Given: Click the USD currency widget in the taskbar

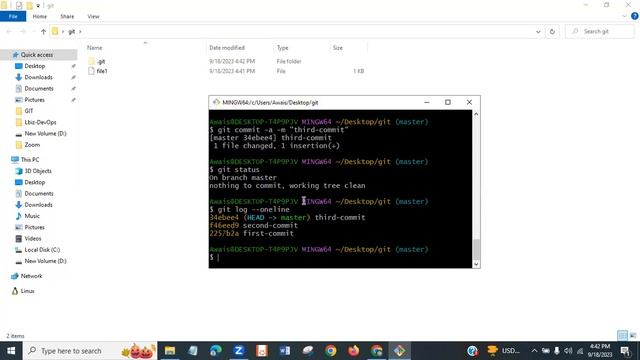Looking at the screenshot, I should click(x=504, y=351).
